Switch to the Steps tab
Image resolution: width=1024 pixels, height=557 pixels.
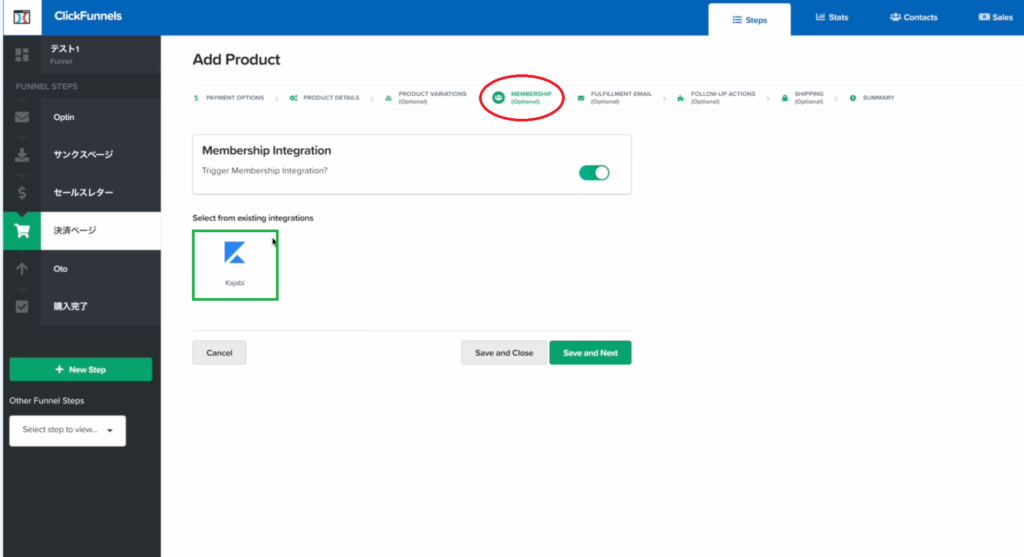749,20
